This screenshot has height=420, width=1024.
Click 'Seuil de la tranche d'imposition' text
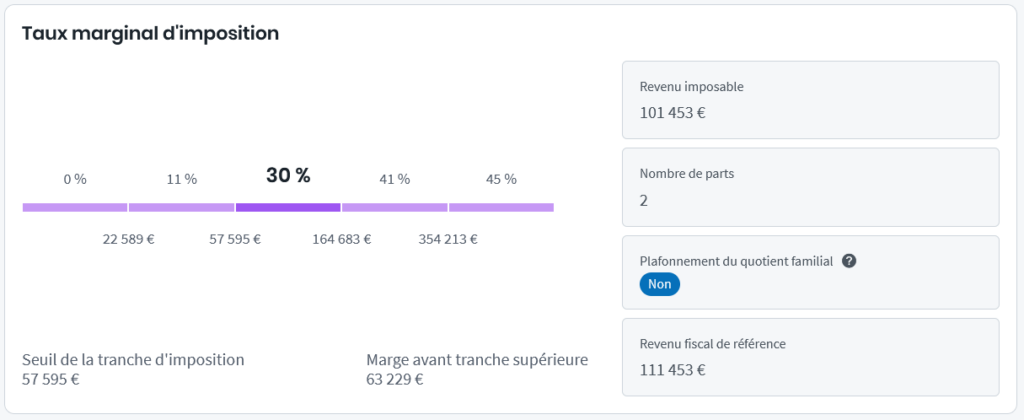click(133, 360)
